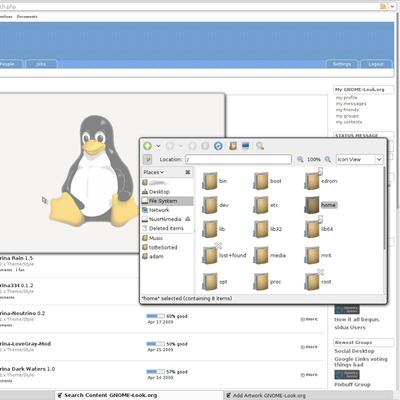Open my messages link in sidebar
This screenshot has height=400, width=400.
tap(351, 104)
